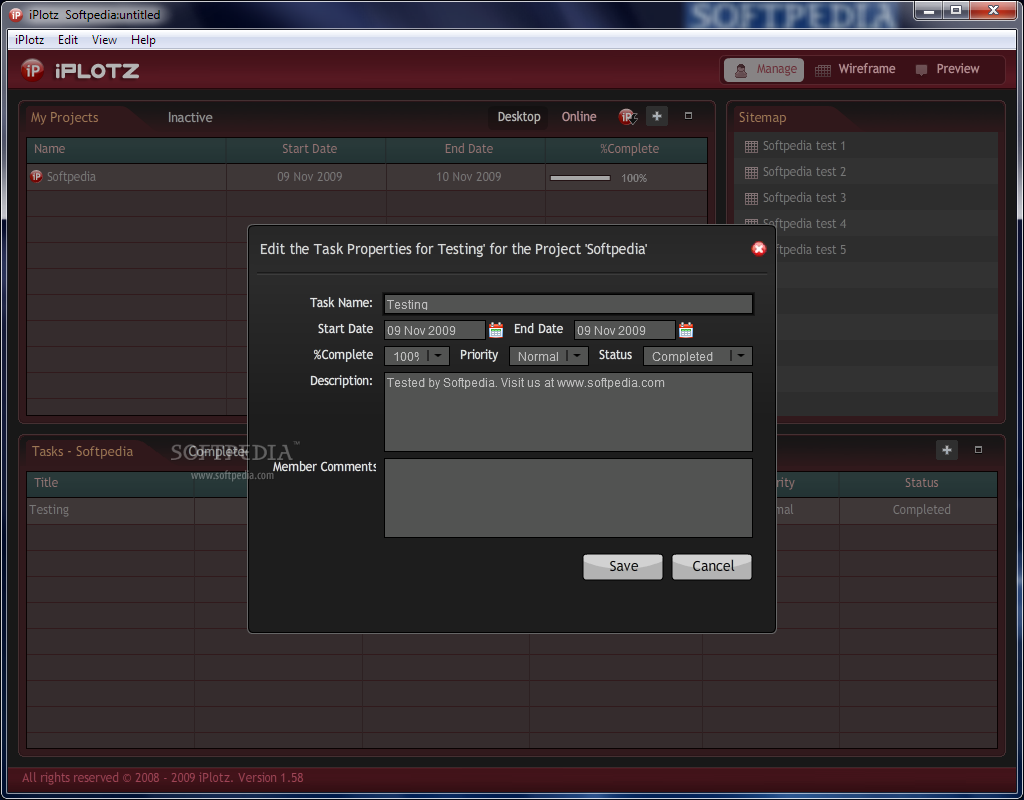The height and width of the screenshot is (800, 1024).
Task: Click the Task Name input field
Action: click(568, 304)
